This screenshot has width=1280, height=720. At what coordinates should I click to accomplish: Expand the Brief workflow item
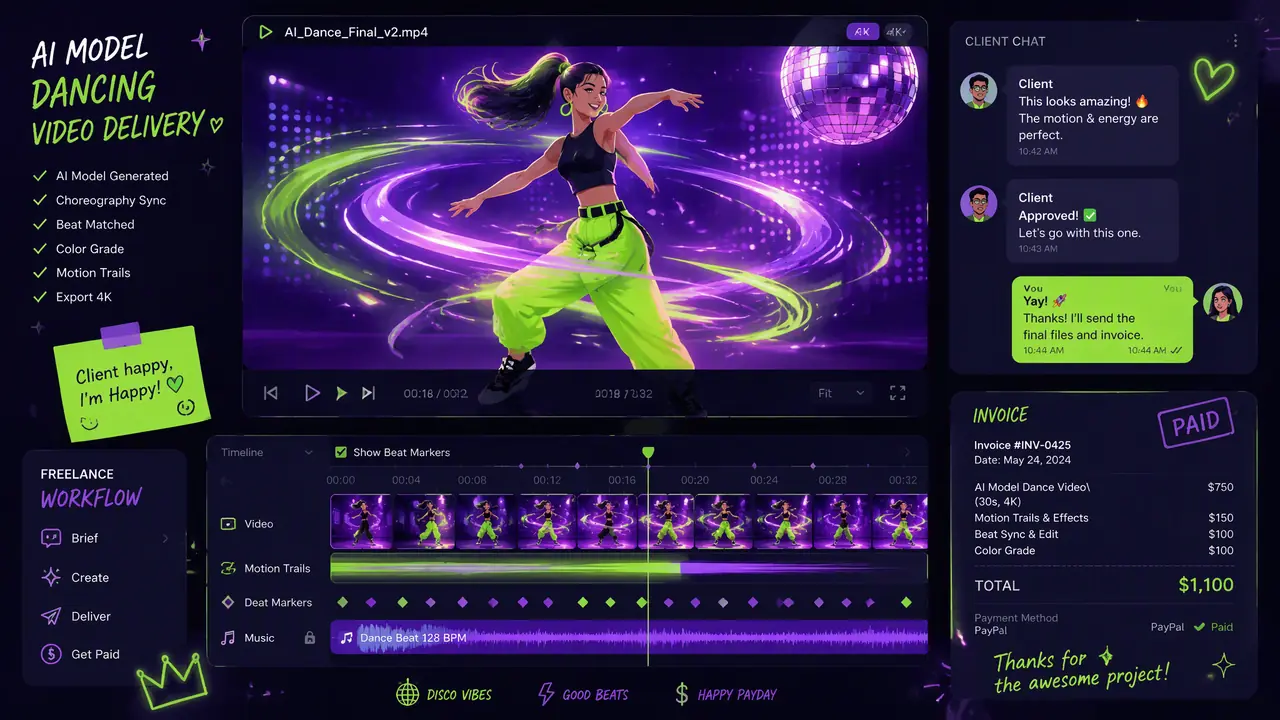tap(104, 538)
